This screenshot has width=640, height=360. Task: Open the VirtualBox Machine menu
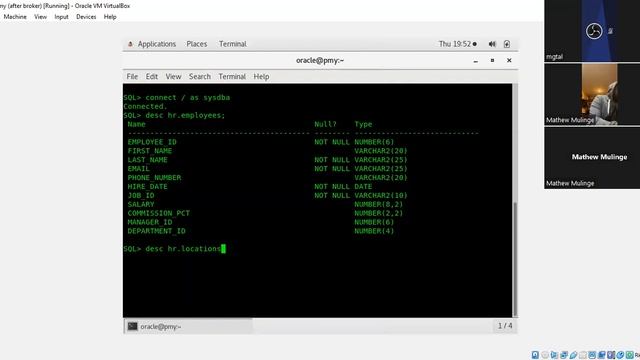point(15,17)
